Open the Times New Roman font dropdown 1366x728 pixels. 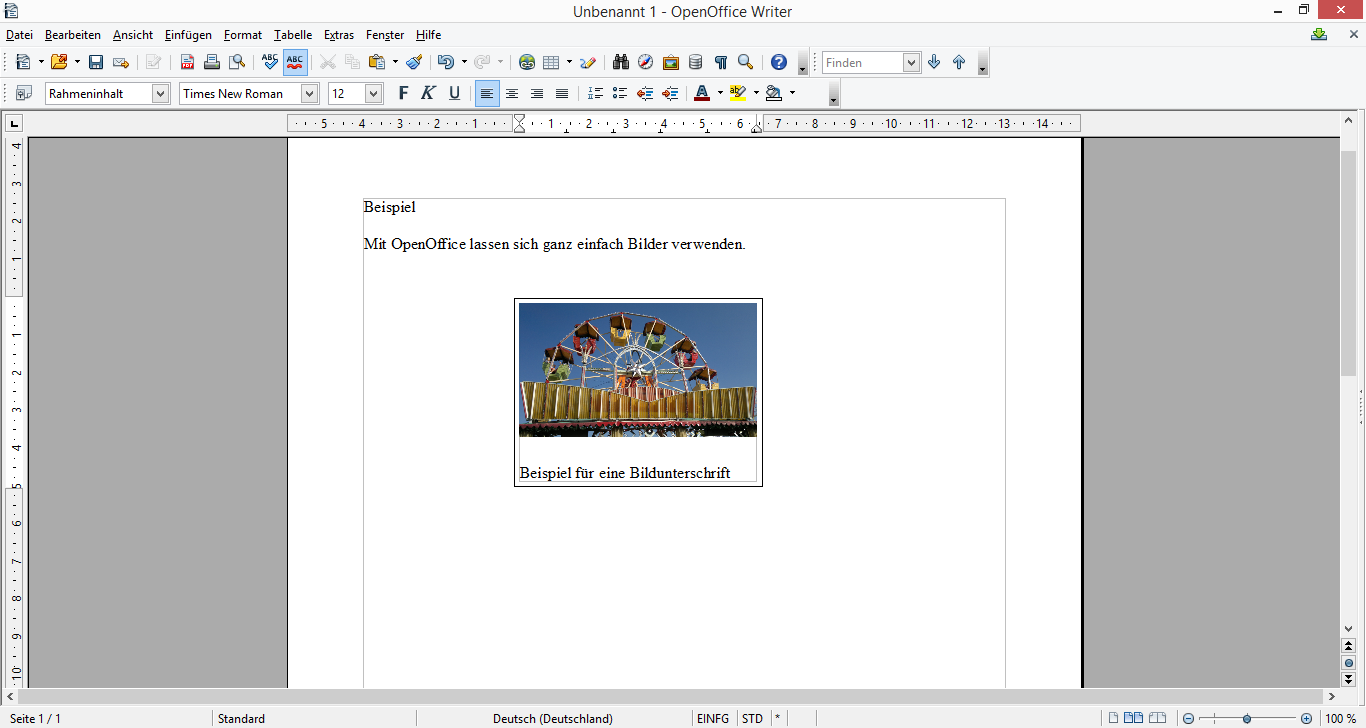point(309,93)
